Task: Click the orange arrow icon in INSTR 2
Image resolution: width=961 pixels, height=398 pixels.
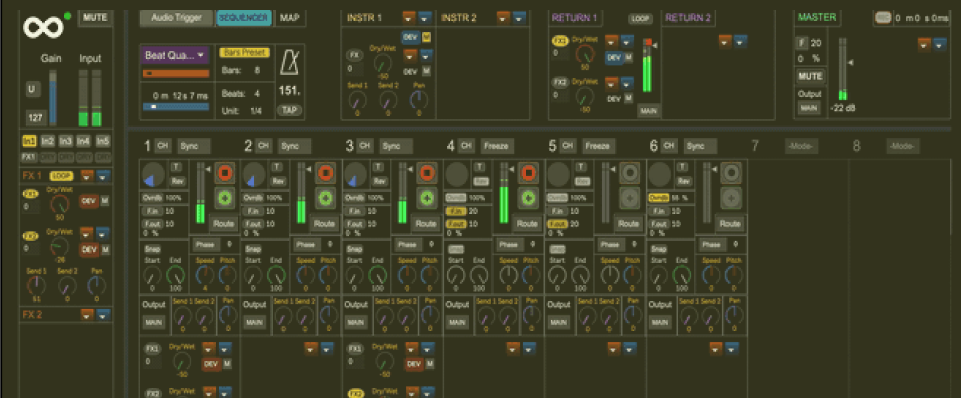Action: [503, 18]
